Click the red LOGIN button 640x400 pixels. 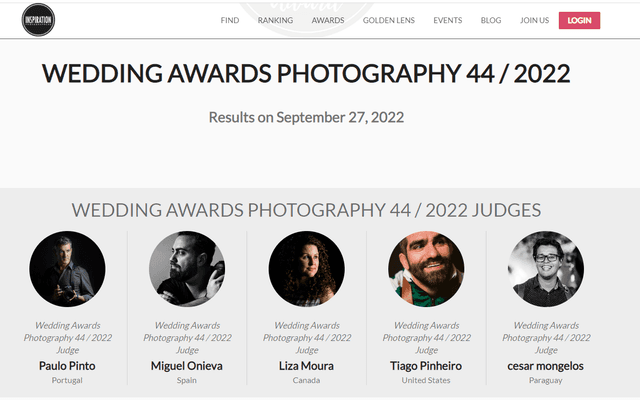(x=579, y=20)
